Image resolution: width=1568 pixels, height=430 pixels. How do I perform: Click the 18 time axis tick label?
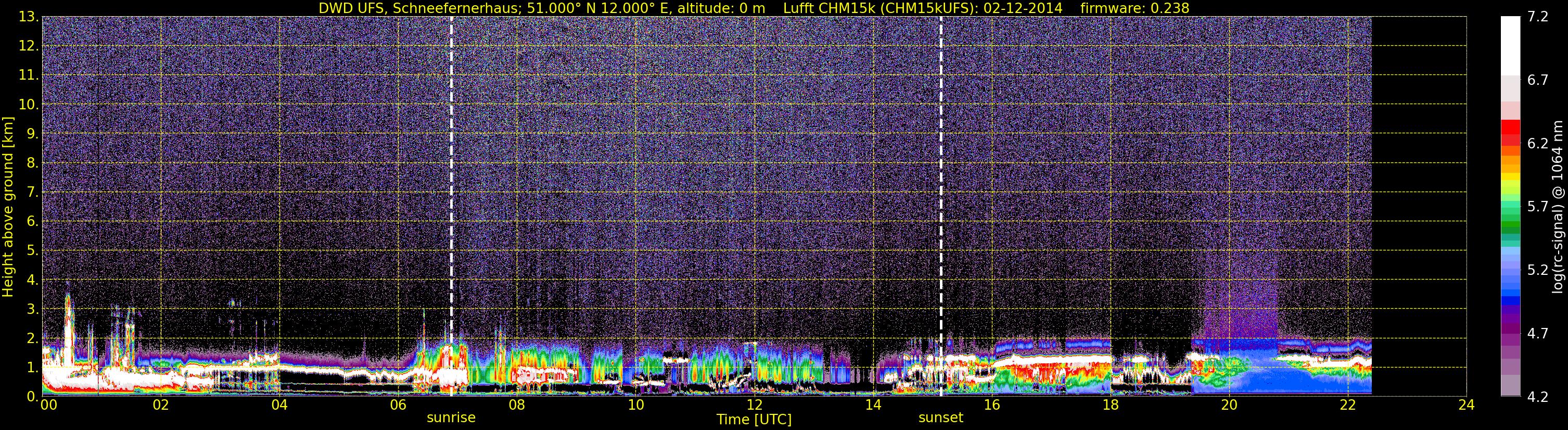pyautogui.click(x=1110, y=406)
